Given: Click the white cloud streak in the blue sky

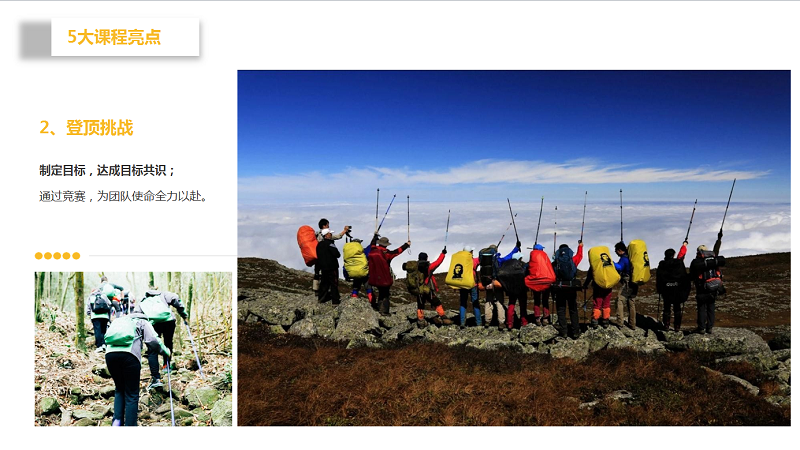Looking at the screenshot, I should 536,172.
